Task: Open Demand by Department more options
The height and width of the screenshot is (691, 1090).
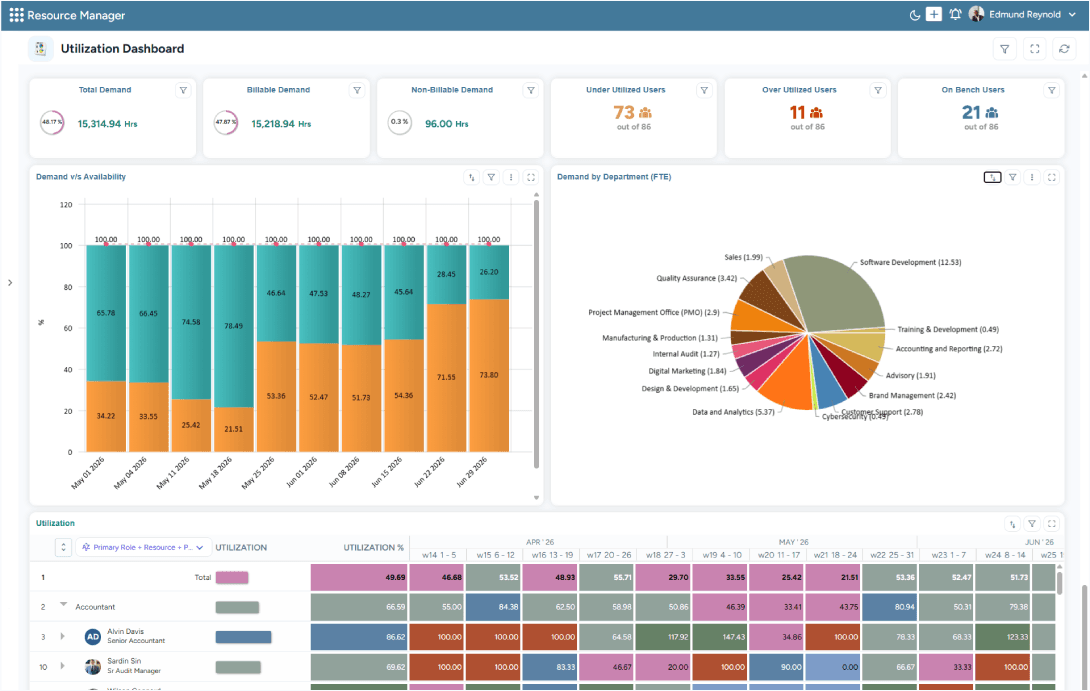Action: [1032, 177]
